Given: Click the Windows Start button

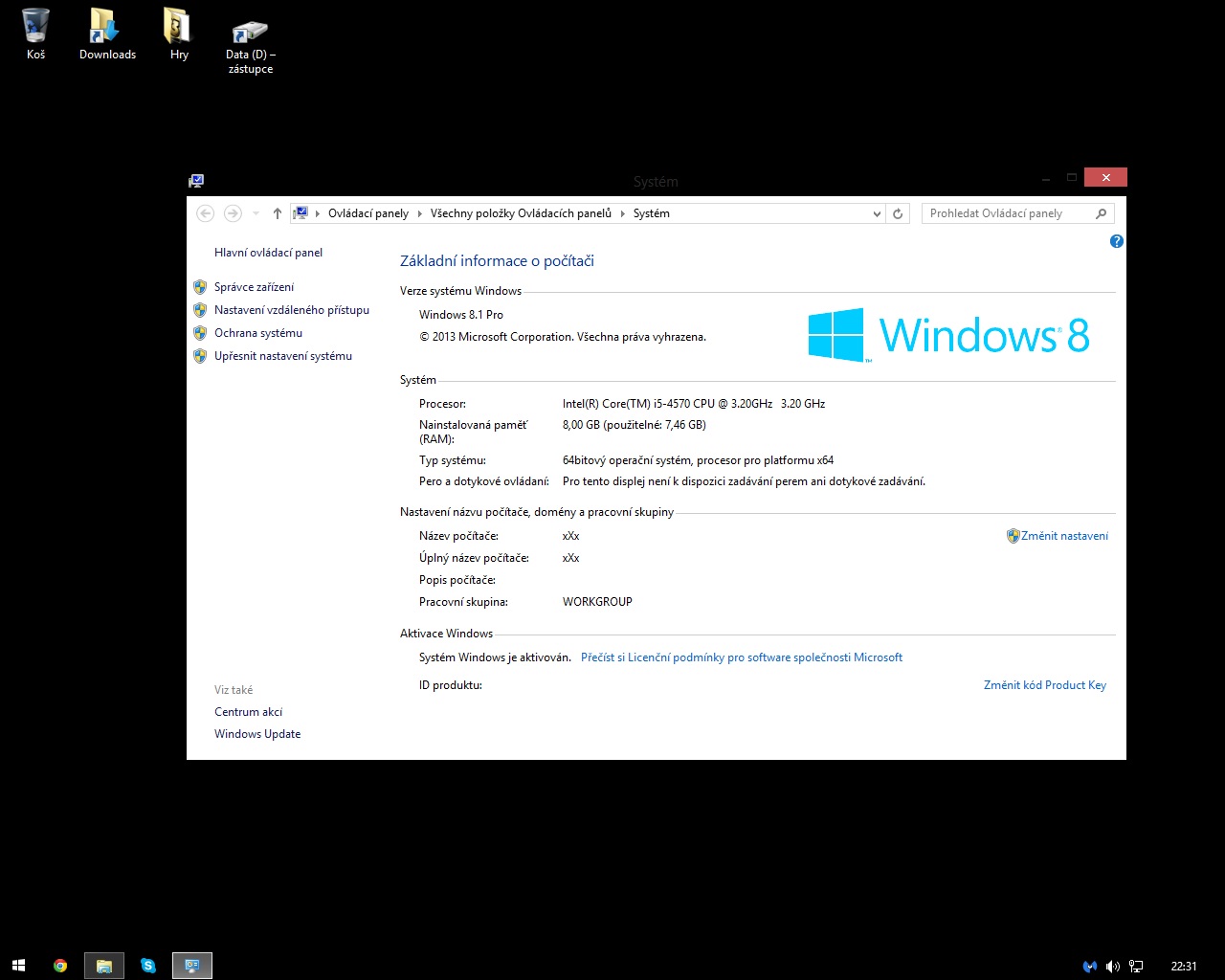Looking at the screenshot, I should click(18, 966).
